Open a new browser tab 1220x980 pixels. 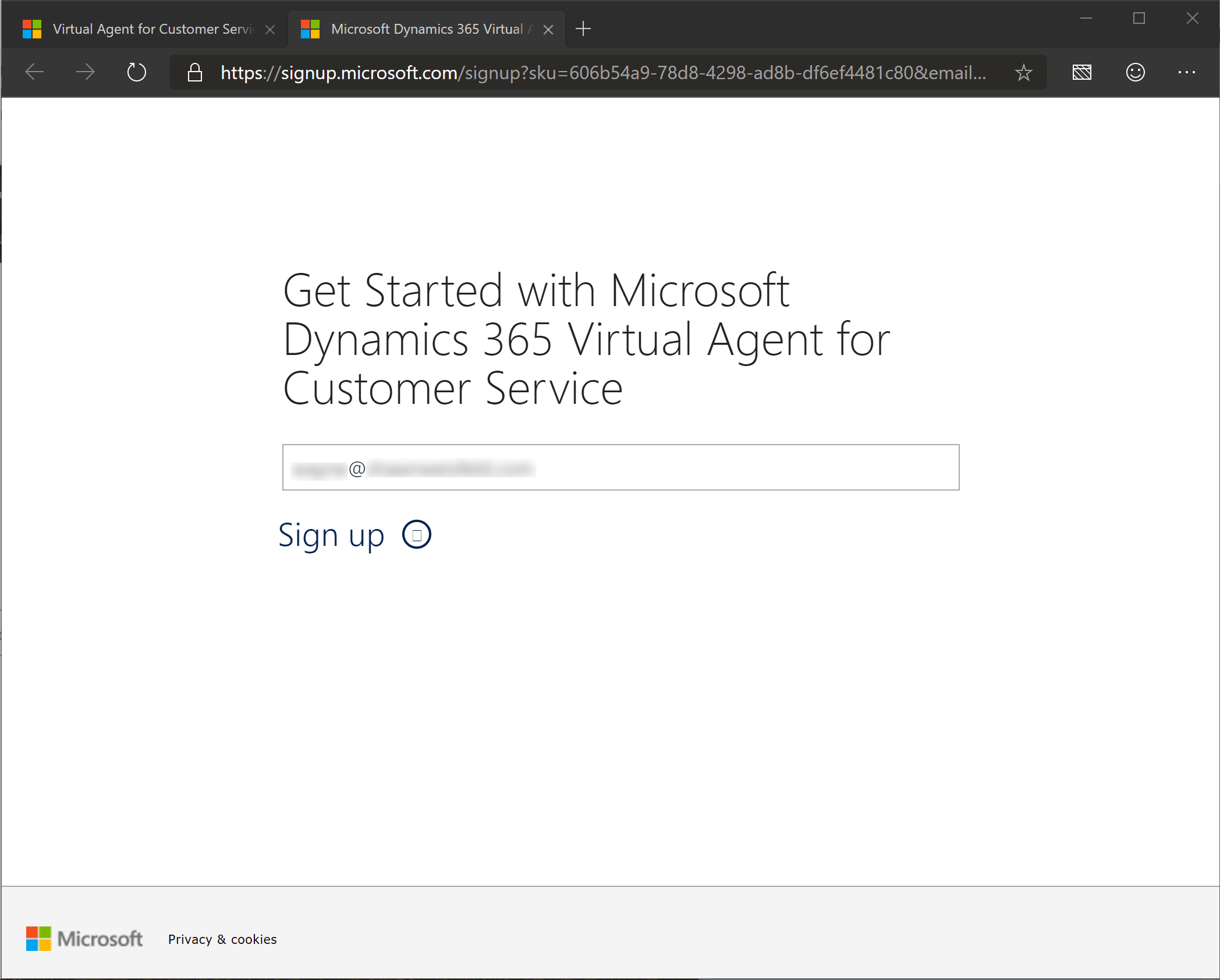[x=583, y=29]
